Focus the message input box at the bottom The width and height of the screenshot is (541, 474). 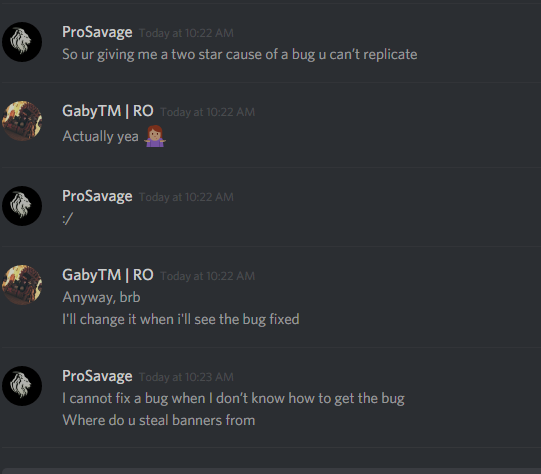tap(272, 471)
